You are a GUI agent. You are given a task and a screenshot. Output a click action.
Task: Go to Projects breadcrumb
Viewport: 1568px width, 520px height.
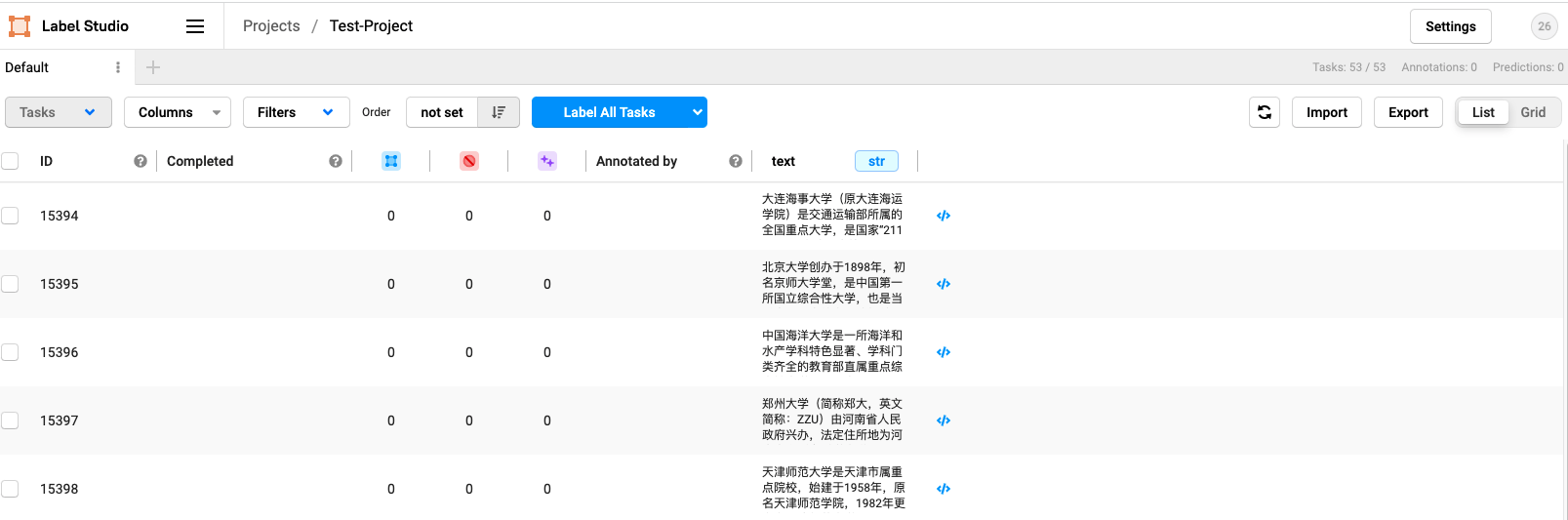(x=271, y=26)
